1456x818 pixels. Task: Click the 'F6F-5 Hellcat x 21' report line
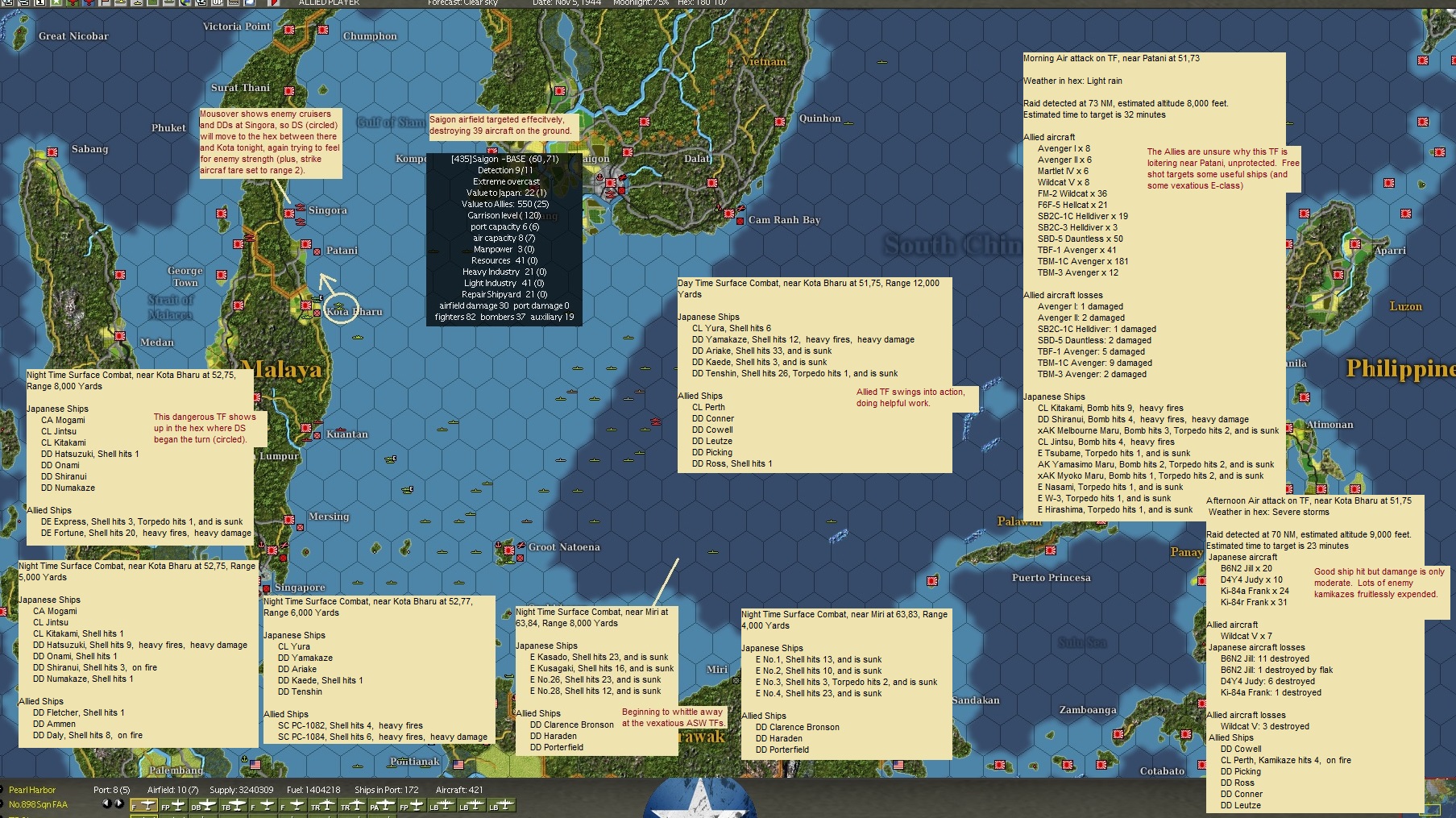[x=1072, y=205]
